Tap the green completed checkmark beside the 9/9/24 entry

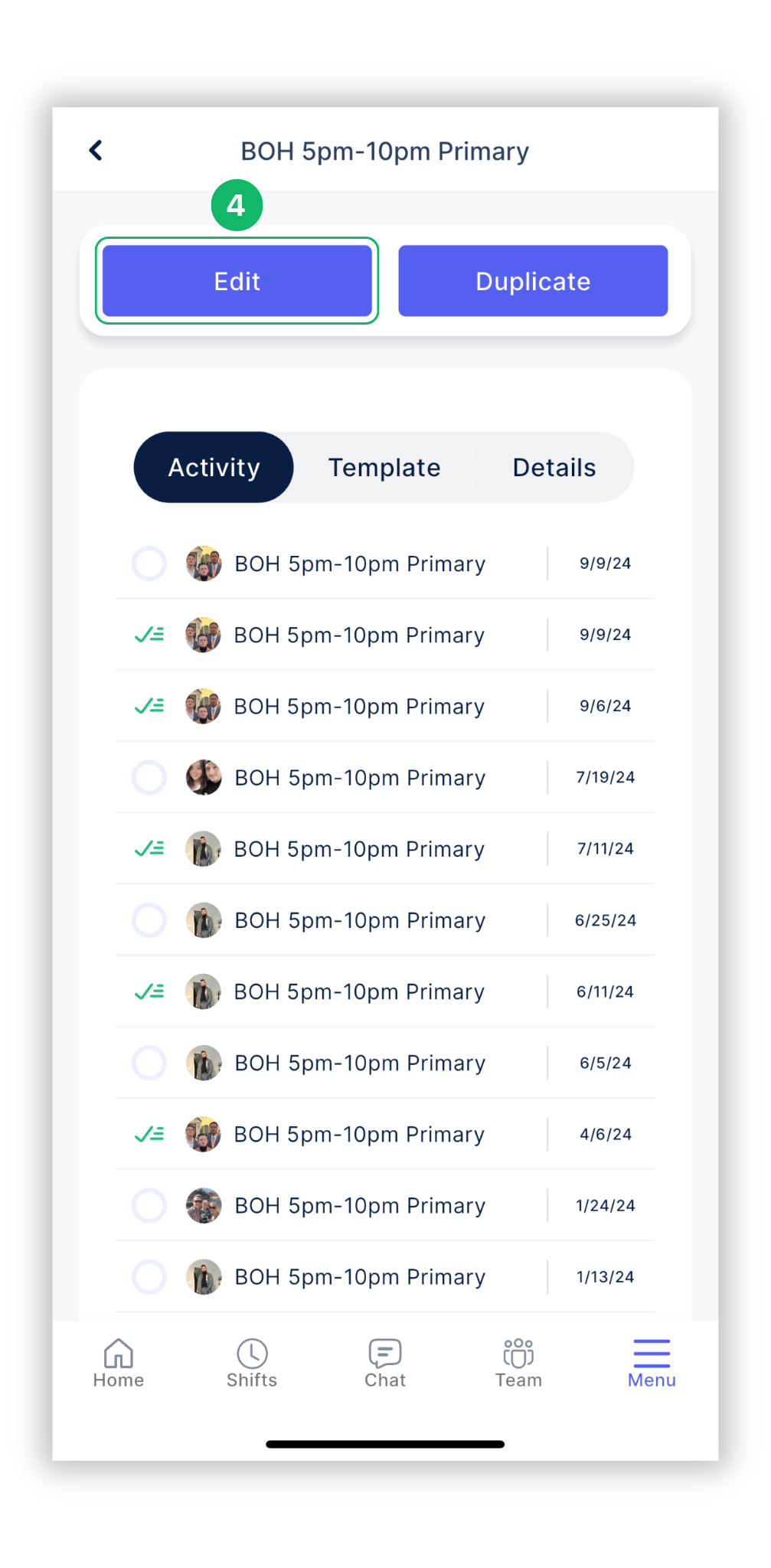pos(150,635)
